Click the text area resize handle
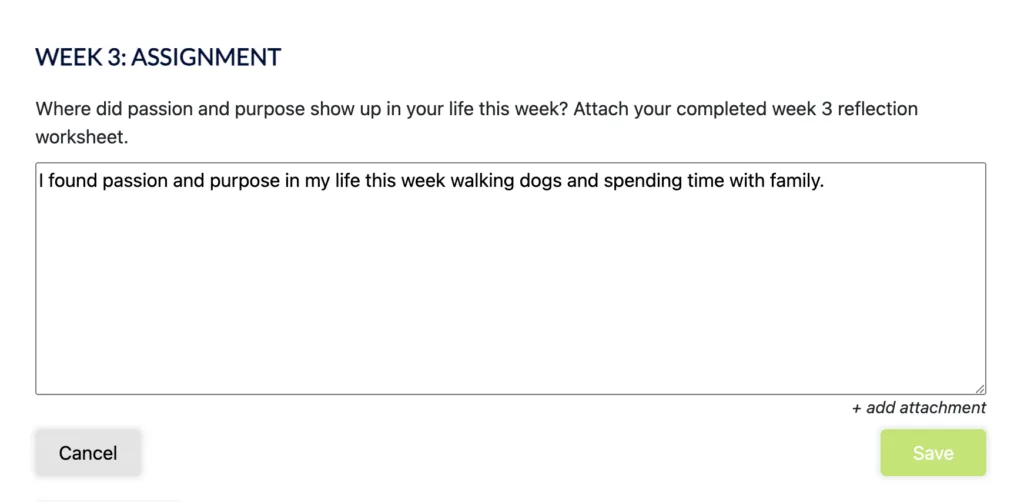This screenshot has height=502, width=1024. [980, 389]
